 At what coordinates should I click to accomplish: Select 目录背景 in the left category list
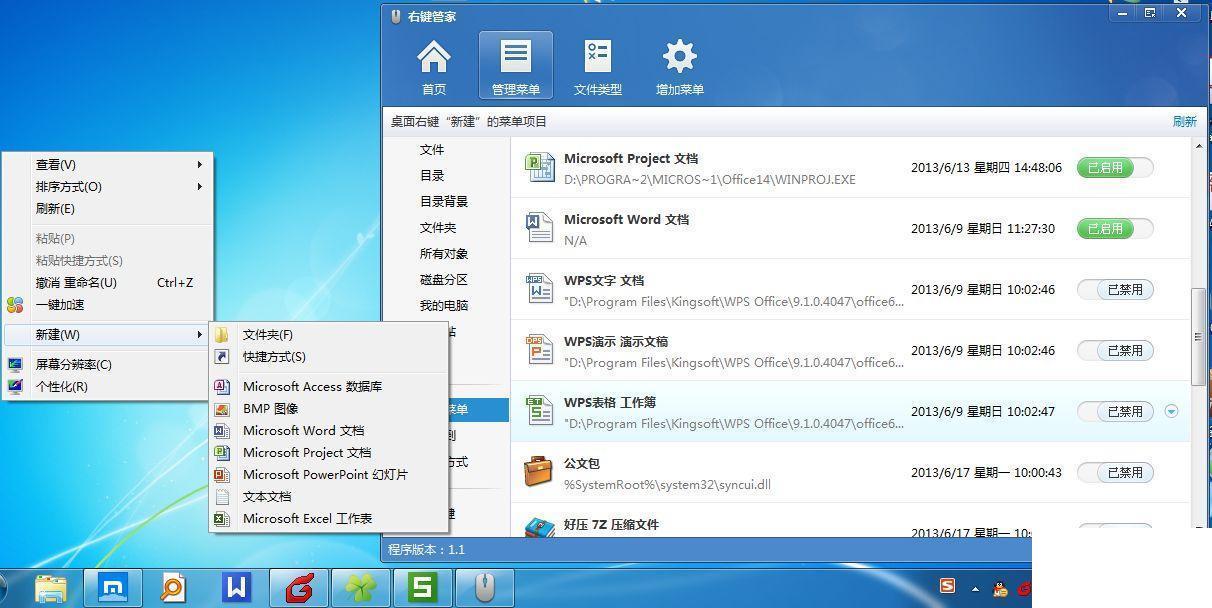(x=444, y=202)
